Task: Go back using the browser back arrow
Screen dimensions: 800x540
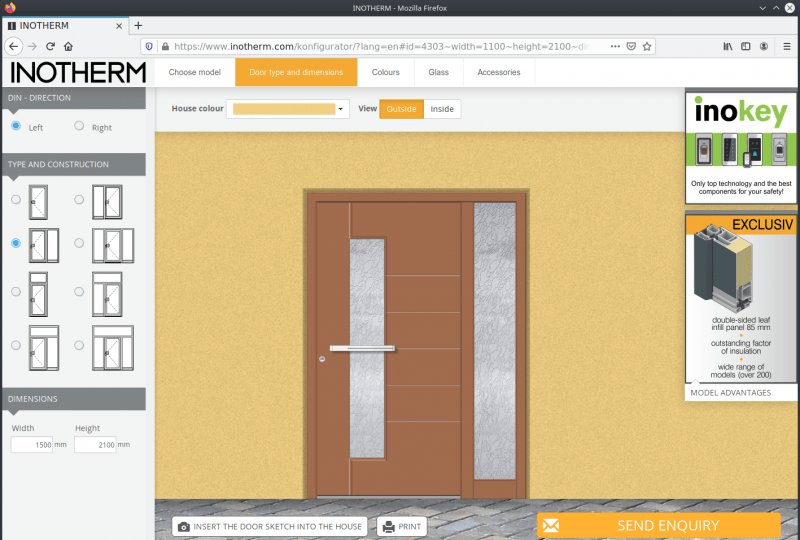Action: [x=13, y=46]
